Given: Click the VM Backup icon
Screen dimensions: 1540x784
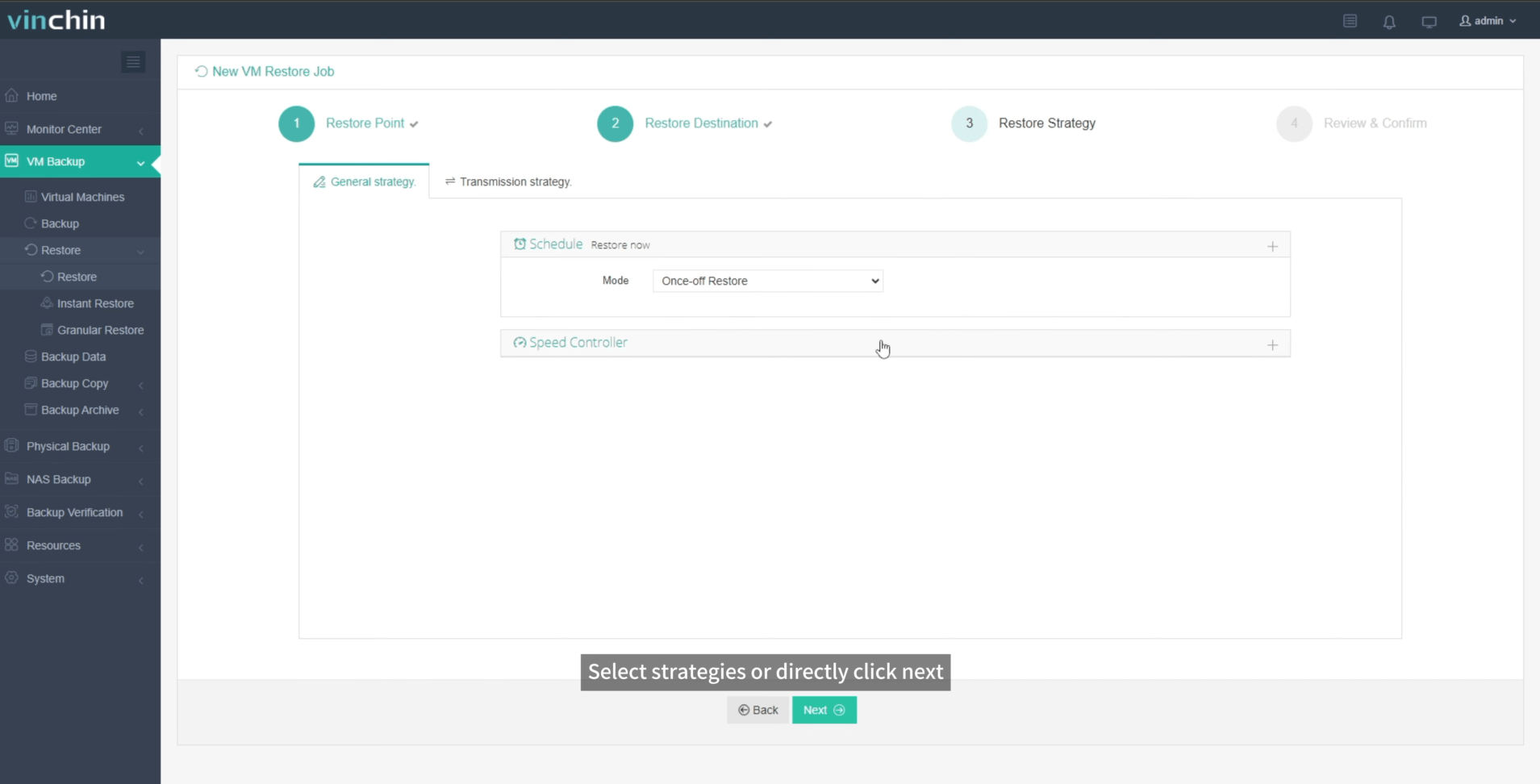Looking at the screenshot, I should (x=11, y=161).
